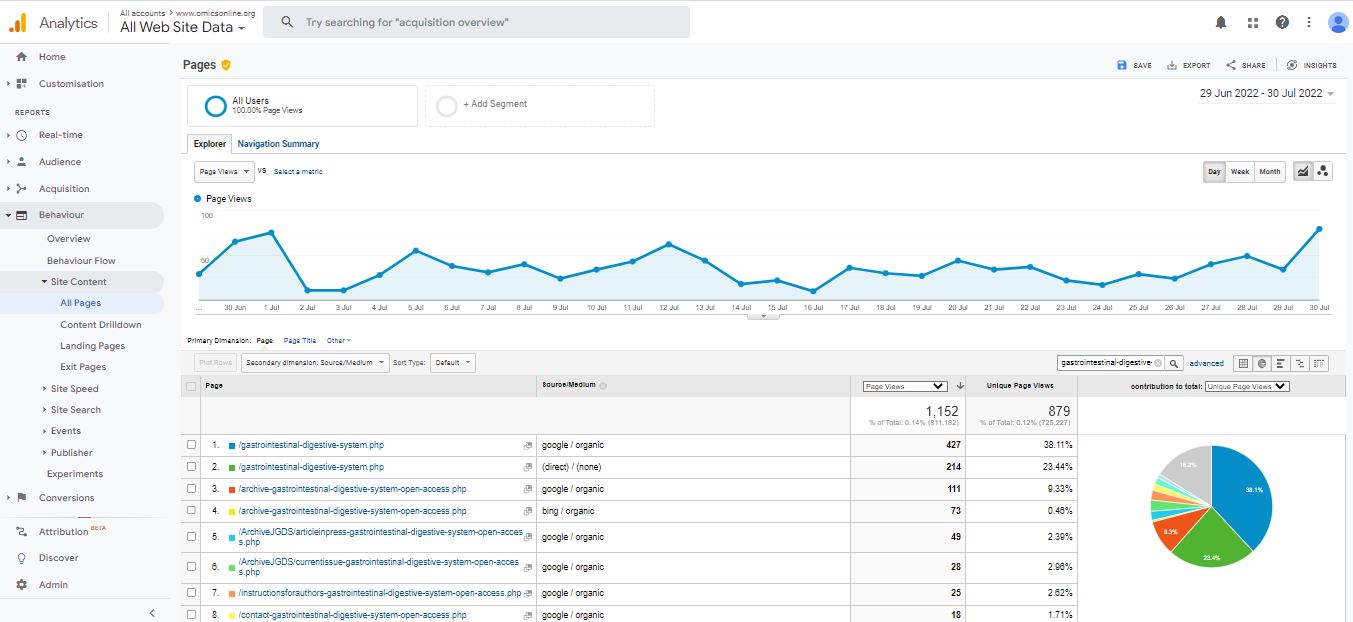Screen dimensions: 1353x622
Task: Click the Insights button
Action: point(1311,65)
